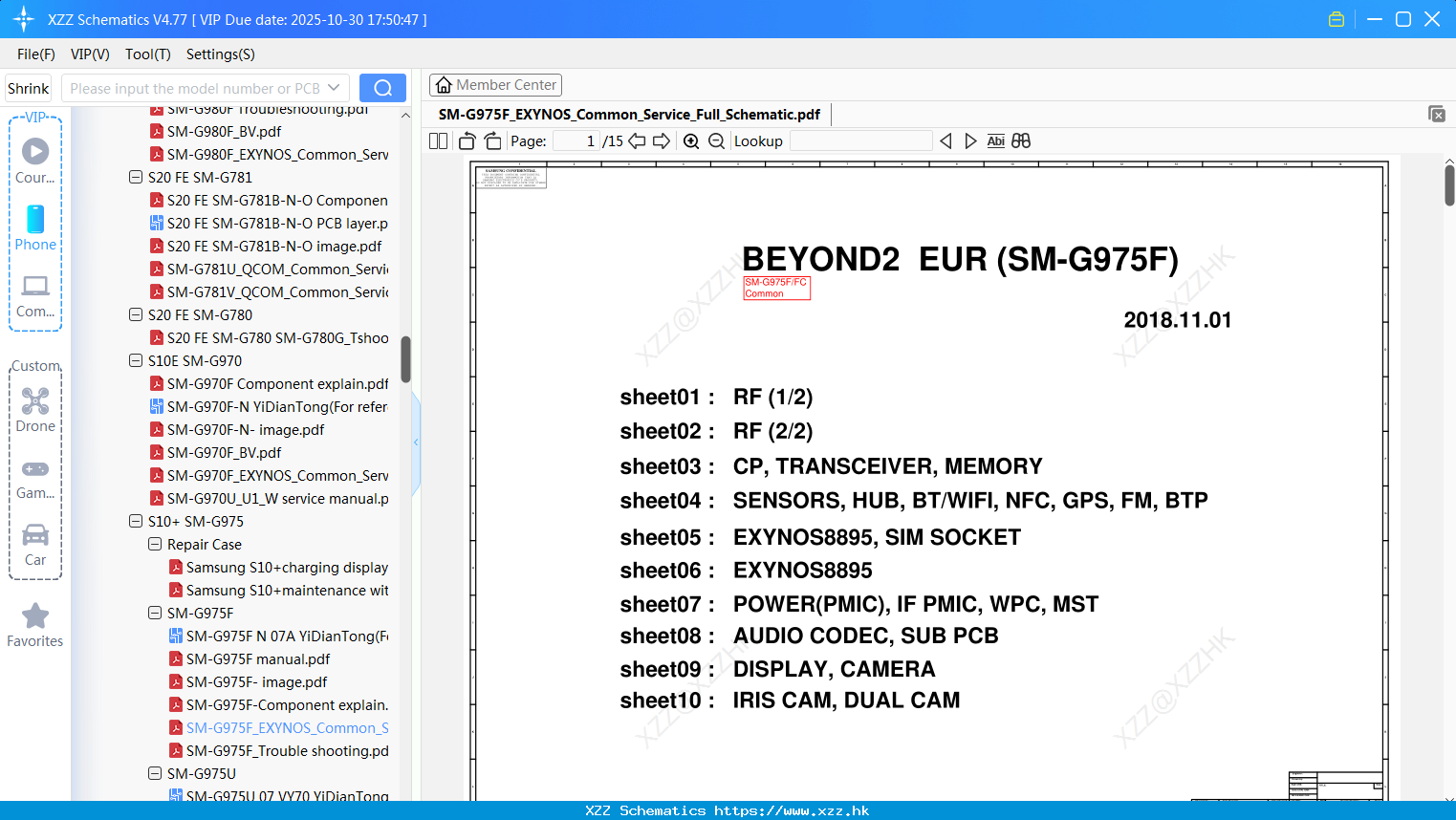The width and height of the screenshot is (1456, 820).
Task: Click the Shrink button
Action: 29,88
